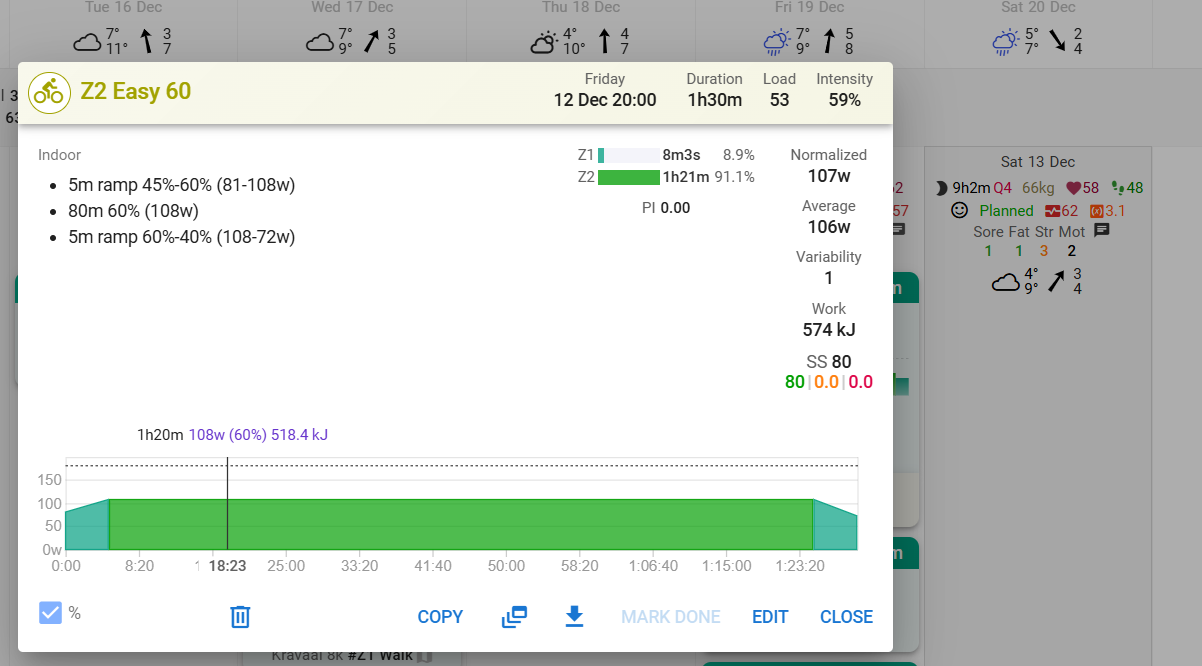Open the comment icon beside Mot
Screen dimensions: 1202x666
point(1102,231)
